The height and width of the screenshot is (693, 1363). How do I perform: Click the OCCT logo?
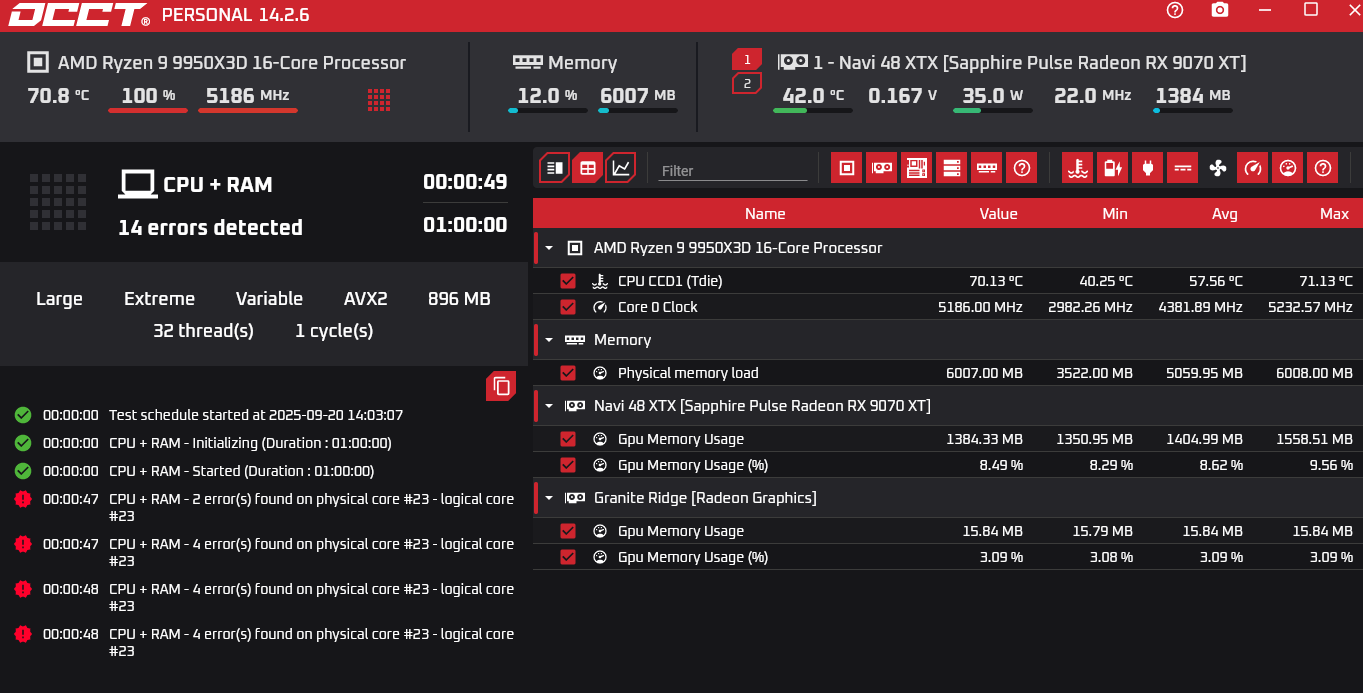[x=79, y=15]
